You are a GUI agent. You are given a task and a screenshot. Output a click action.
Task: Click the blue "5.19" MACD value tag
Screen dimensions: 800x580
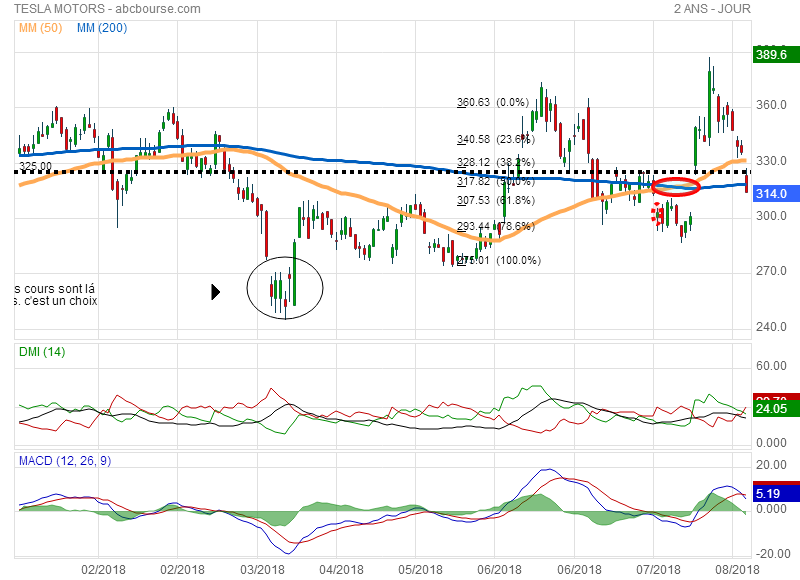click(776, 494)
